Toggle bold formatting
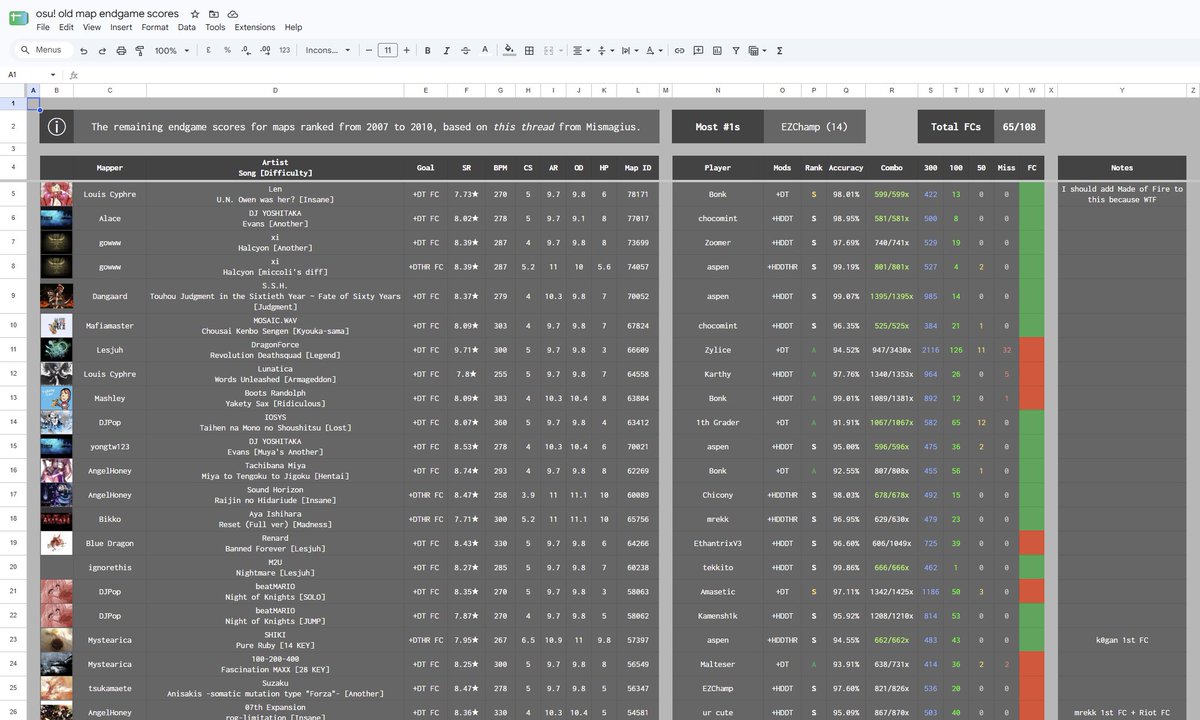1200x720 pixels. point(428,50)
